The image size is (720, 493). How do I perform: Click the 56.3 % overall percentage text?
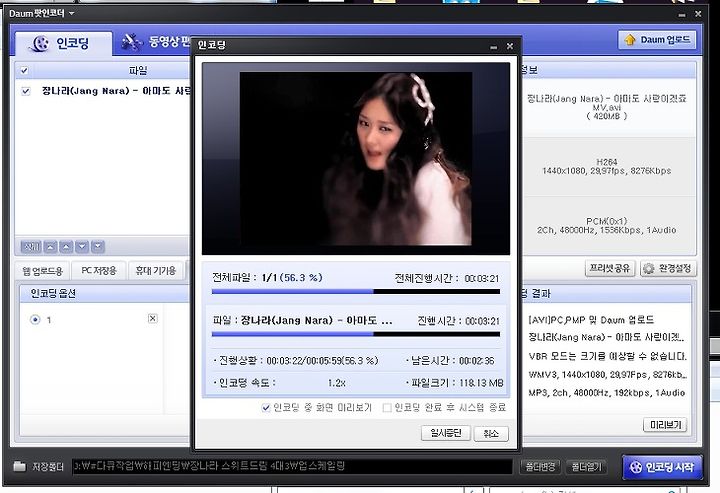303,278
